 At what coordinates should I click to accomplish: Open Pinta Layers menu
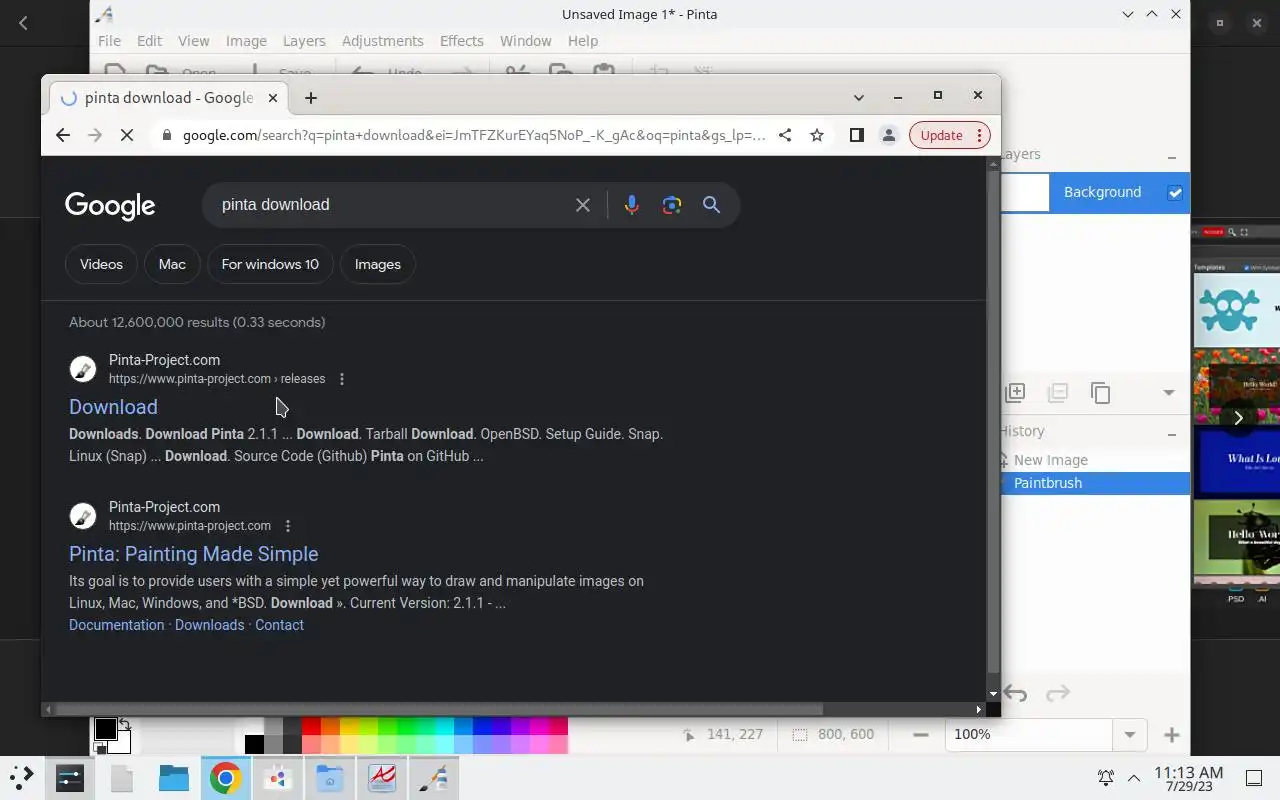coord(304,41)
